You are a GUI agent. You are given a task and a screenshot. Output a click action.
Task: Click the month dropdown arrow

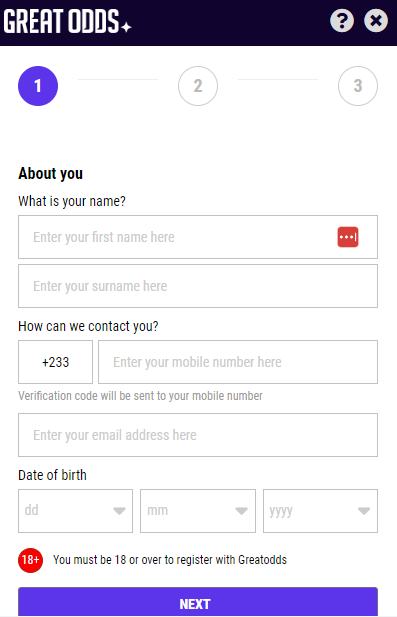[x=242, y=511]
